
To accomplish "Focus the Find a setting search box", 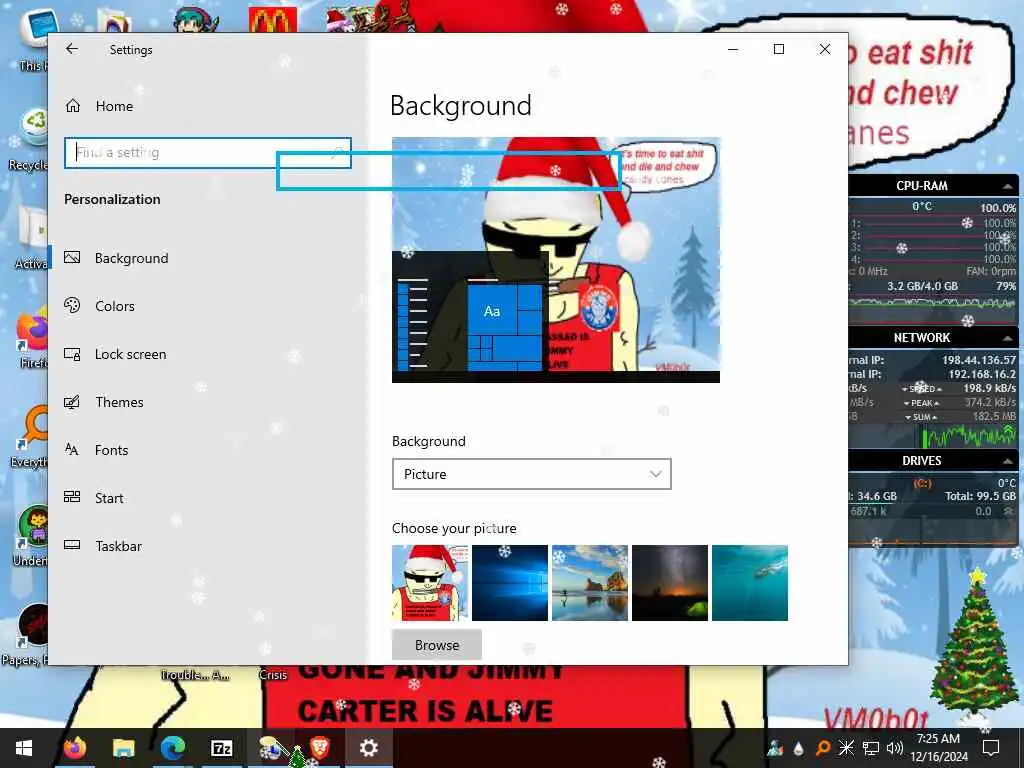I will 208,153.
